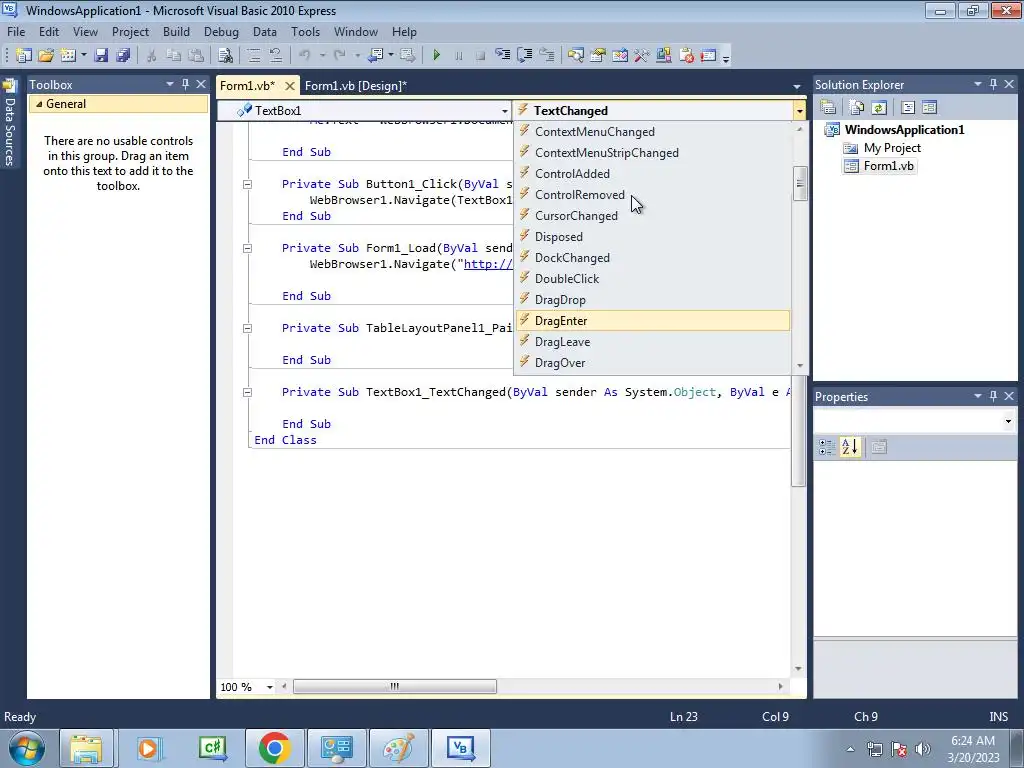Close the Form1.vb* code tab
This screenshot has height=768, width=1024.
pyautogui.click(x=290, y=86)
